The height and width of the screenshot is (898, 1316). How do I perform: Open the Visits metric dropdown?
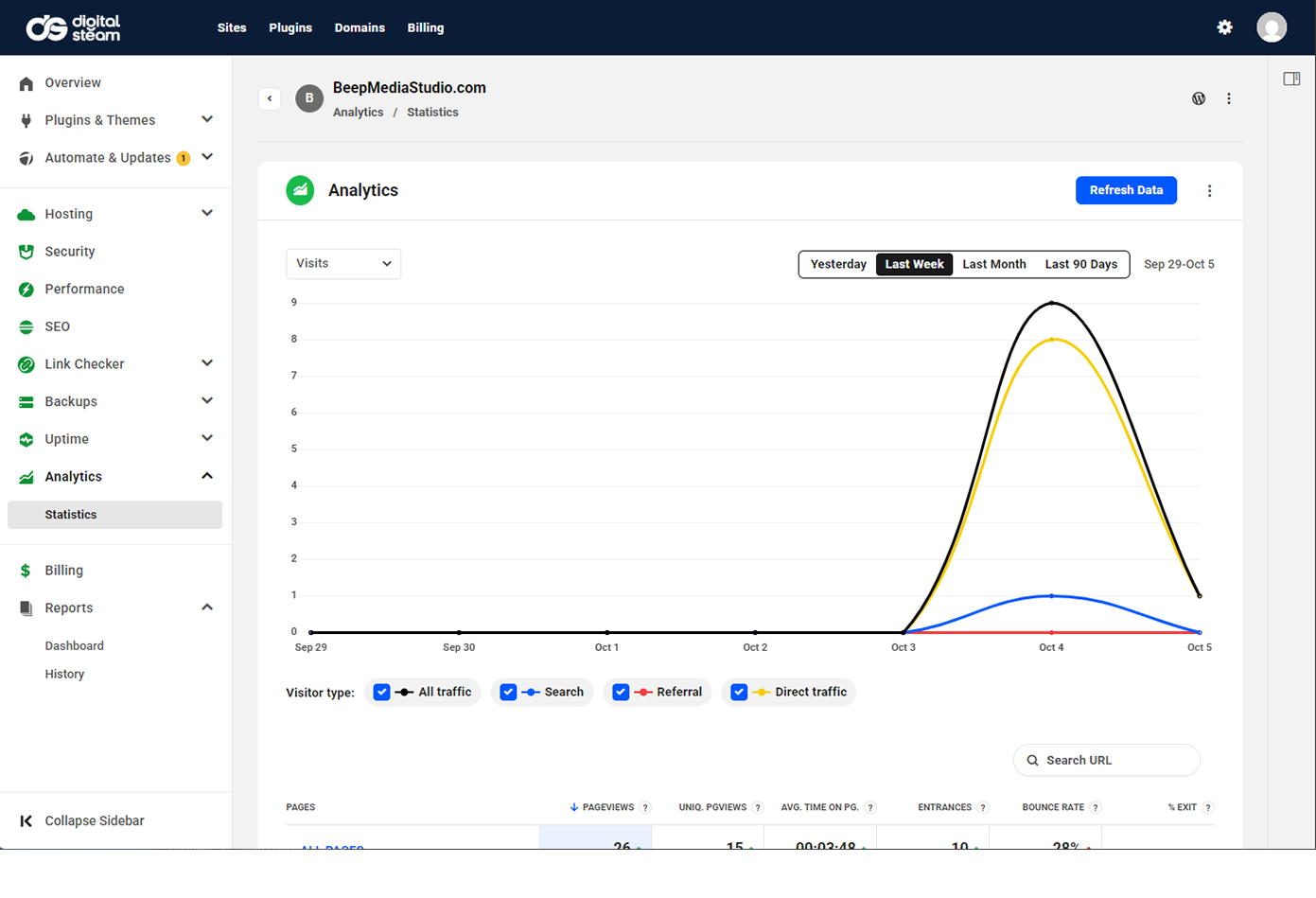[343, 264]
